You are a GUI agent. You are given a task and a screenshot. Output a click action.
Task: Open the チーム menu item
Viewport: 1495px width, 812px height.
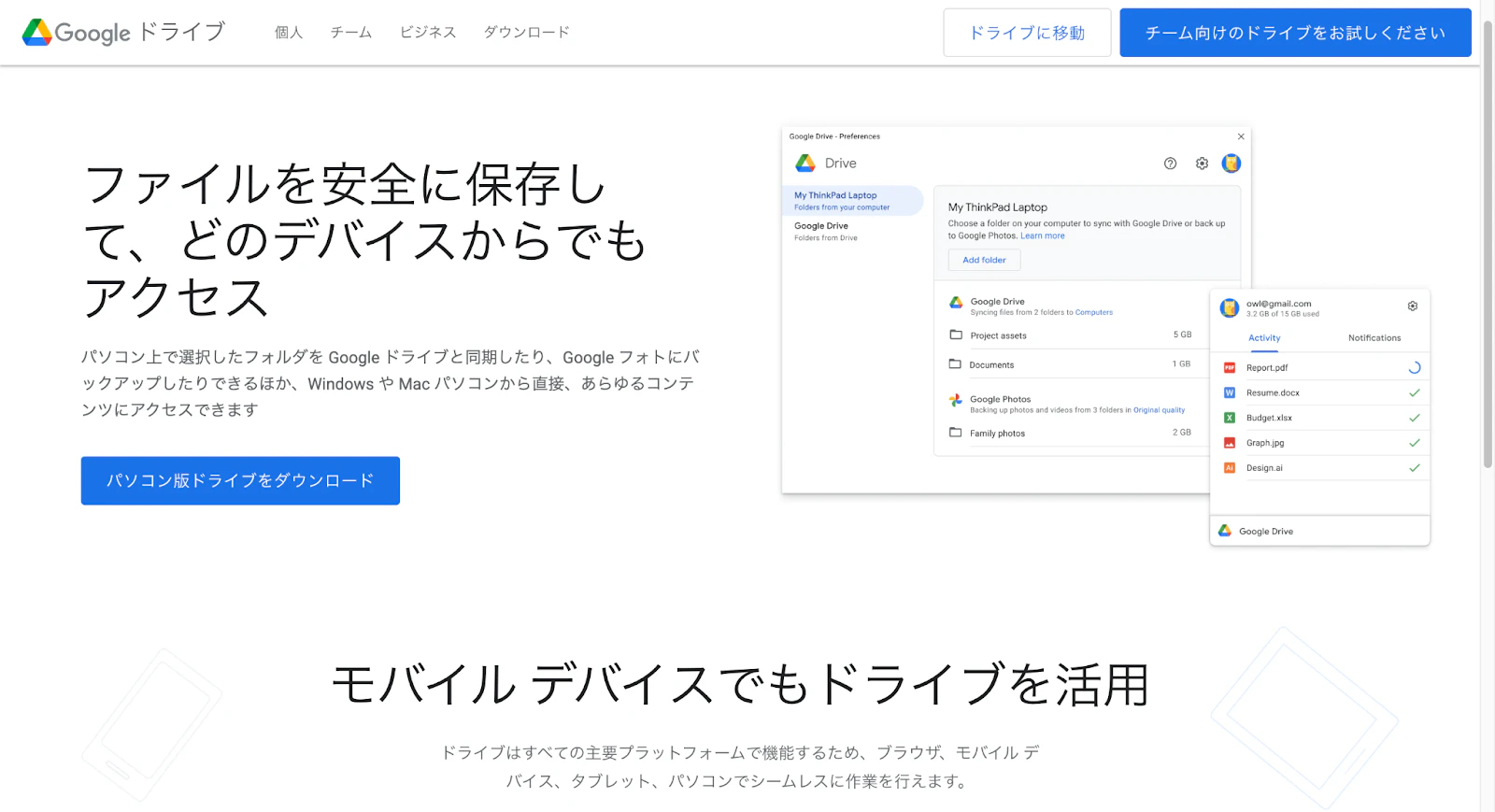point(351,33)
